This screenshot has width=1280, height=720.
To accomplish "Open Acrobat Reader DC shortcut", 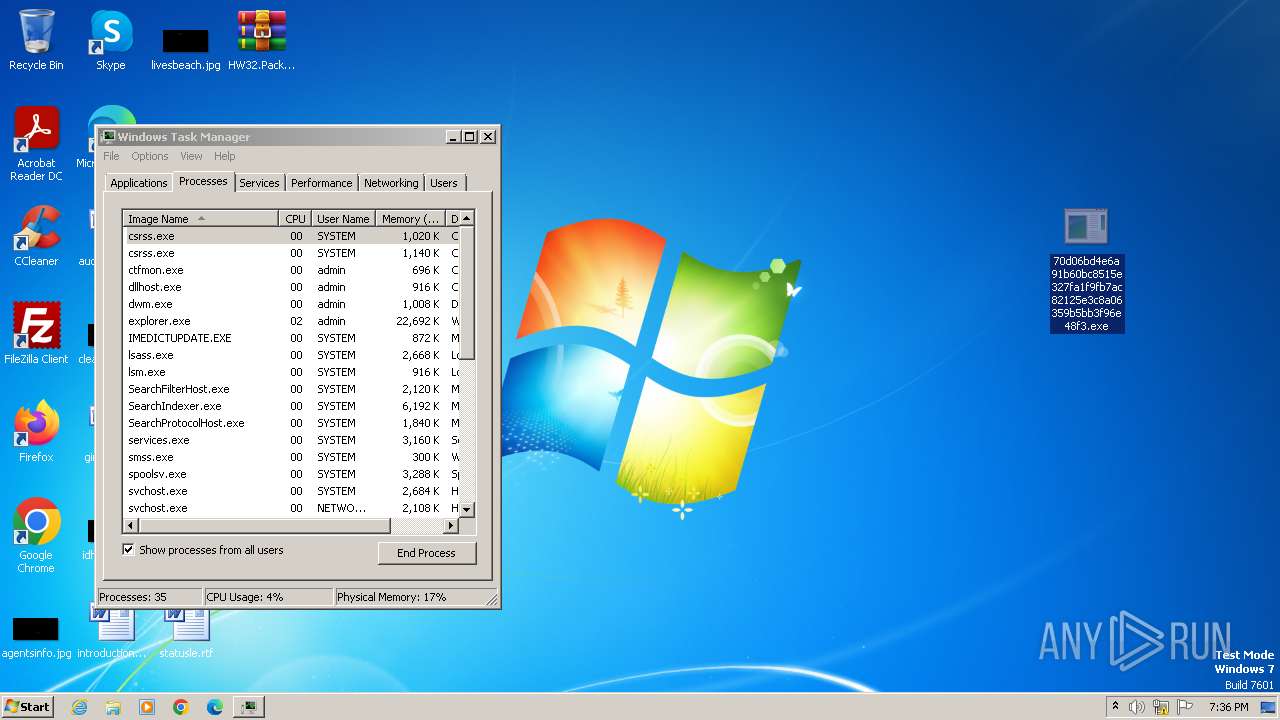I will coord(36,145).
